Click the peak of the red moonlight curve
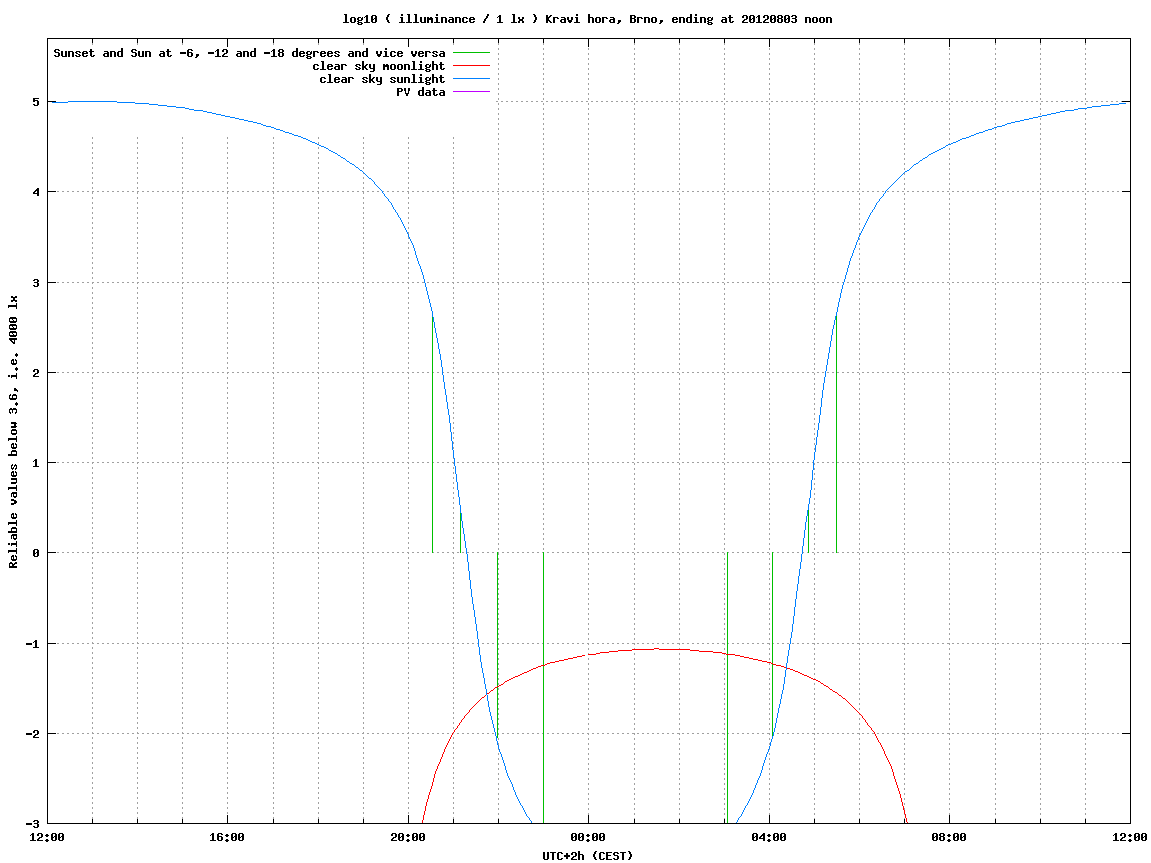1151x863 pixels. pyautogui.click(x=656, y=649)
